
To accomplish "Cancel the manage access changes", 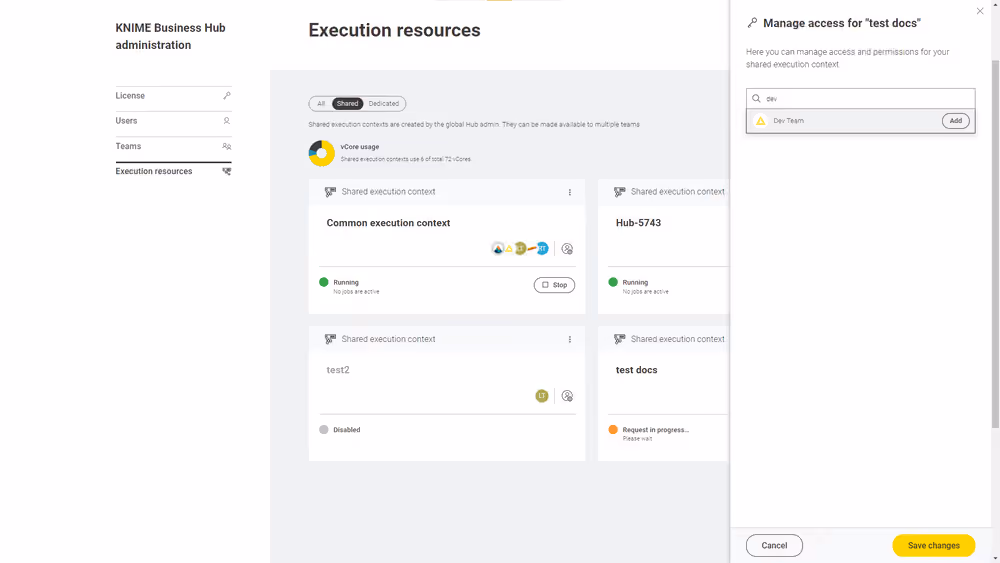I will [x=774, y=546].
